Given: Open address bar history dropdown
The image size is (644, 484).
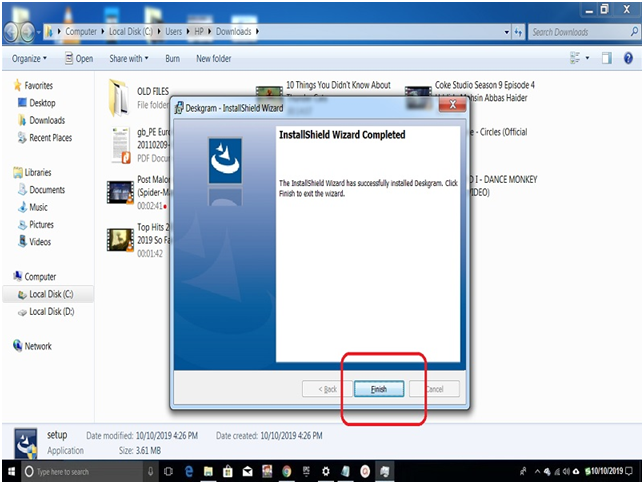Looking at the screenshot, I should pyautogui.click(x=507, y=32).
